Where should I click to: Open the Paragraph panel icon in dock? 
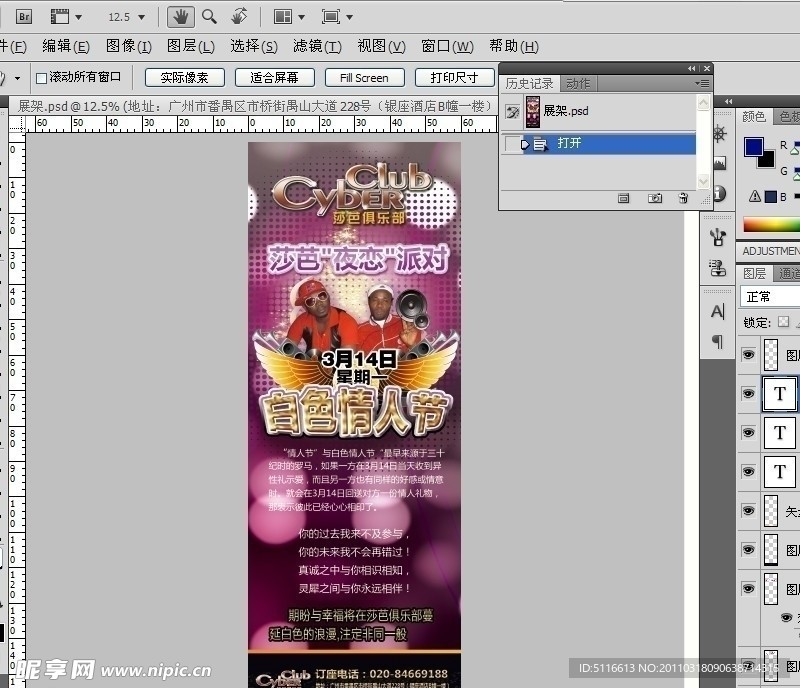tap(718, 341)
